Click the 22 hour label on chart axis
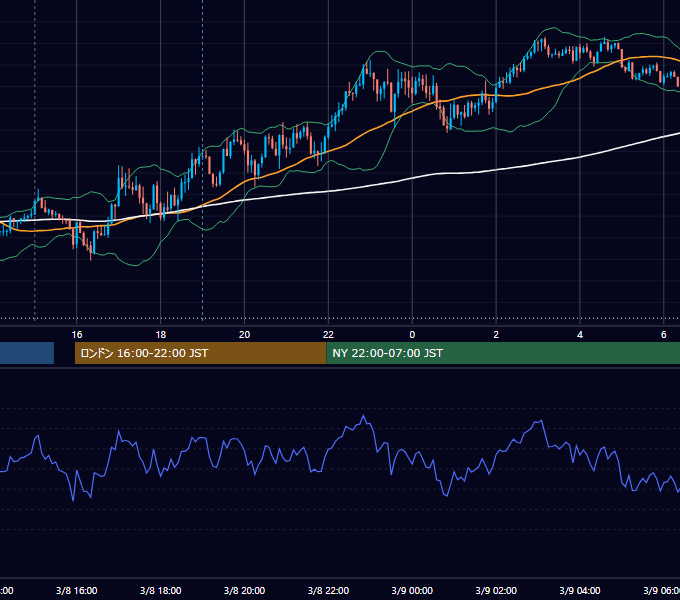 point(328,335)
